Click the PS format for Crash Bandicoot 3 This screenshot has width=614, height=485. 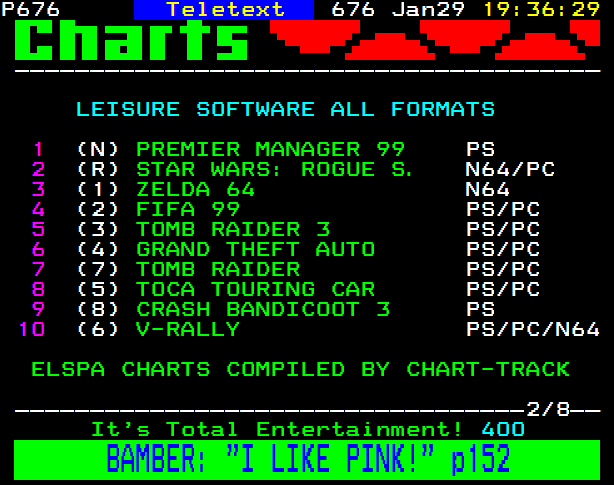coord(480,309)
